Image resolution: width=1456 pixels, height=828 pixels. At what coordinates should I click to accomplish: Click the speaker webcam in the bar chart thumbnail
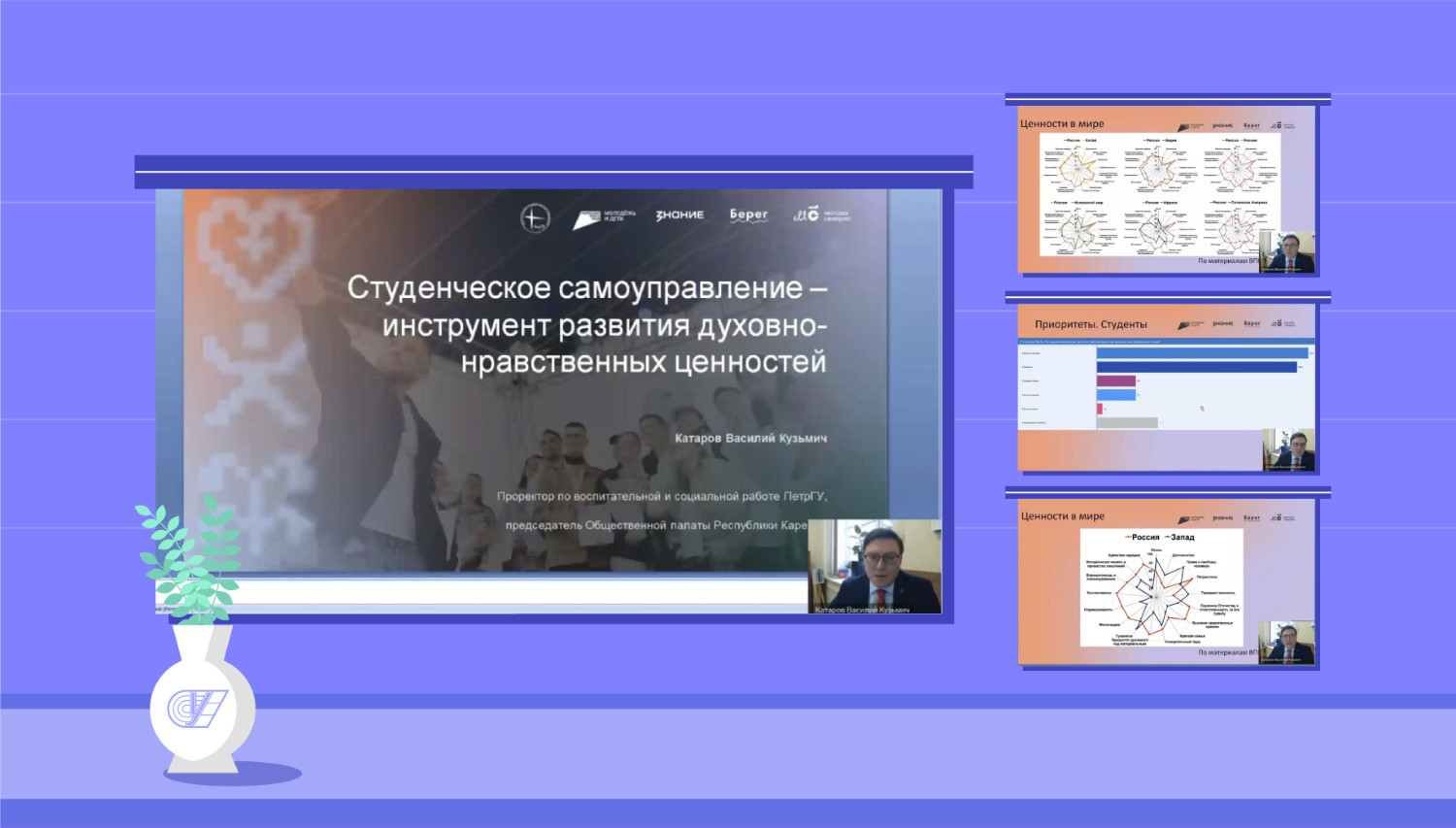pos(1289,450)
